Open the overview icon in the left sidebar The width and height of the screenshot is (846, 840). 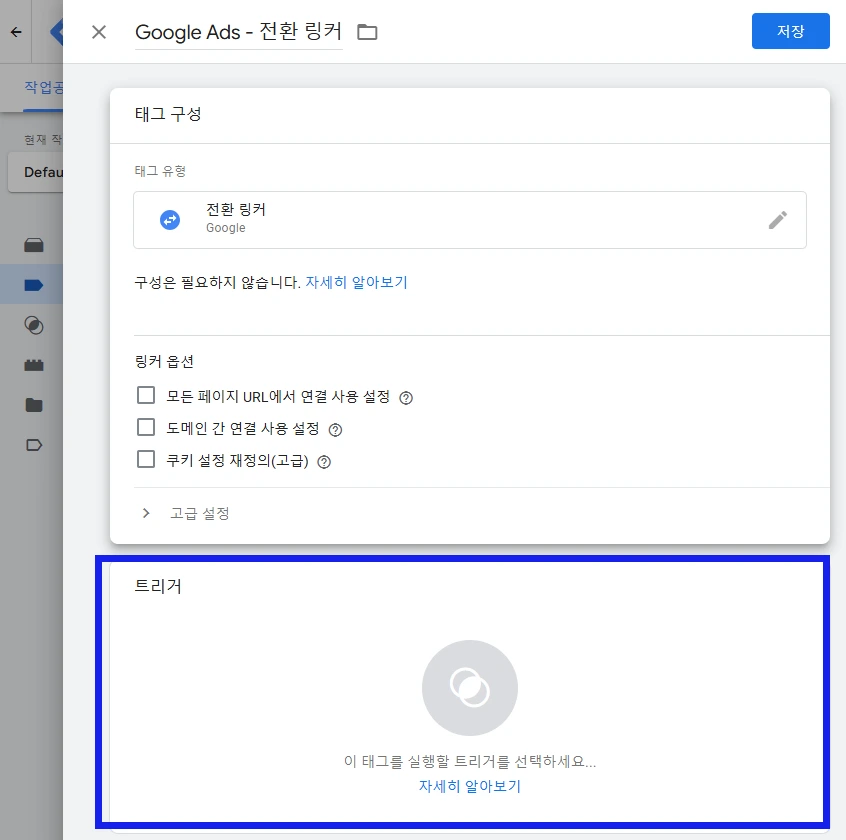click(x=33, y=245)
